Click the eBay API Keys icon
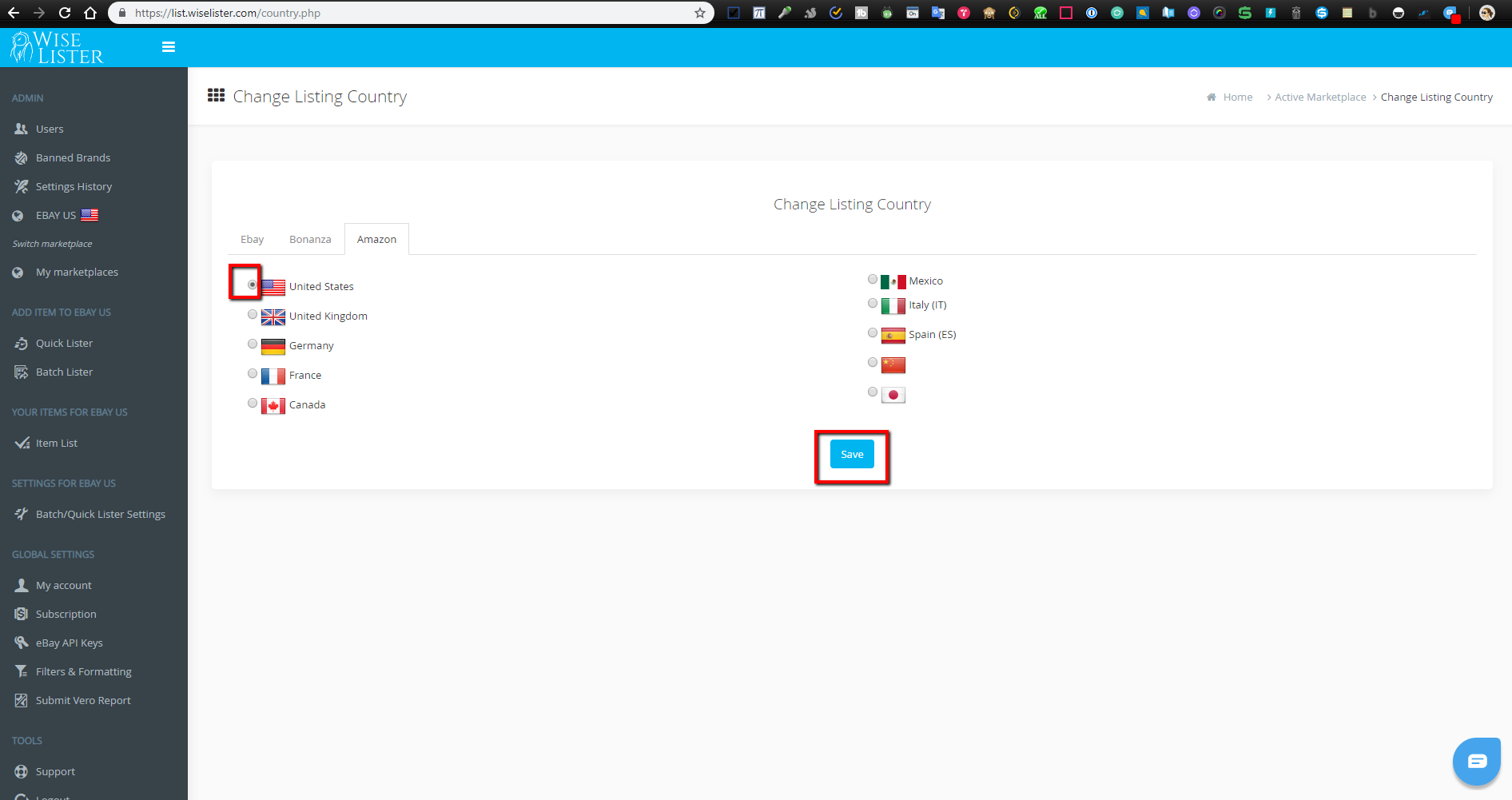Viewport: 1512px width, 800px height. [21, 643]
